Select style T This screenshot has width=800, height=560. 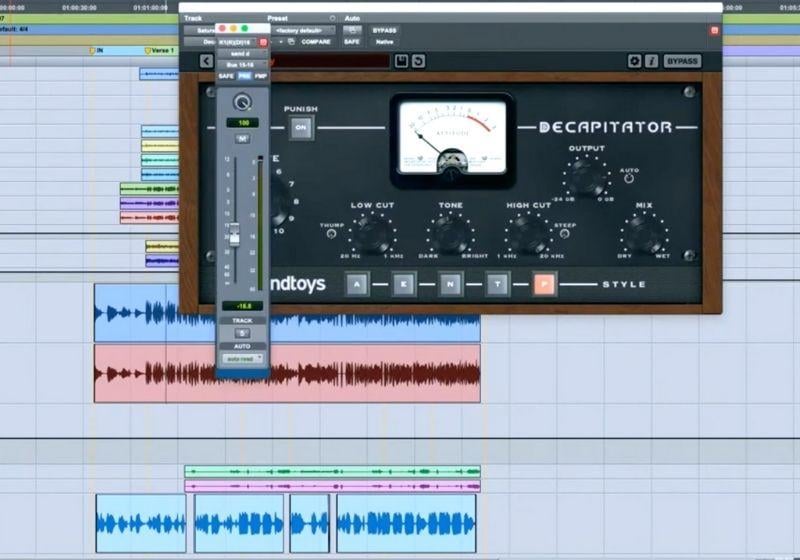pyautogui.click(x=497, y=285)
